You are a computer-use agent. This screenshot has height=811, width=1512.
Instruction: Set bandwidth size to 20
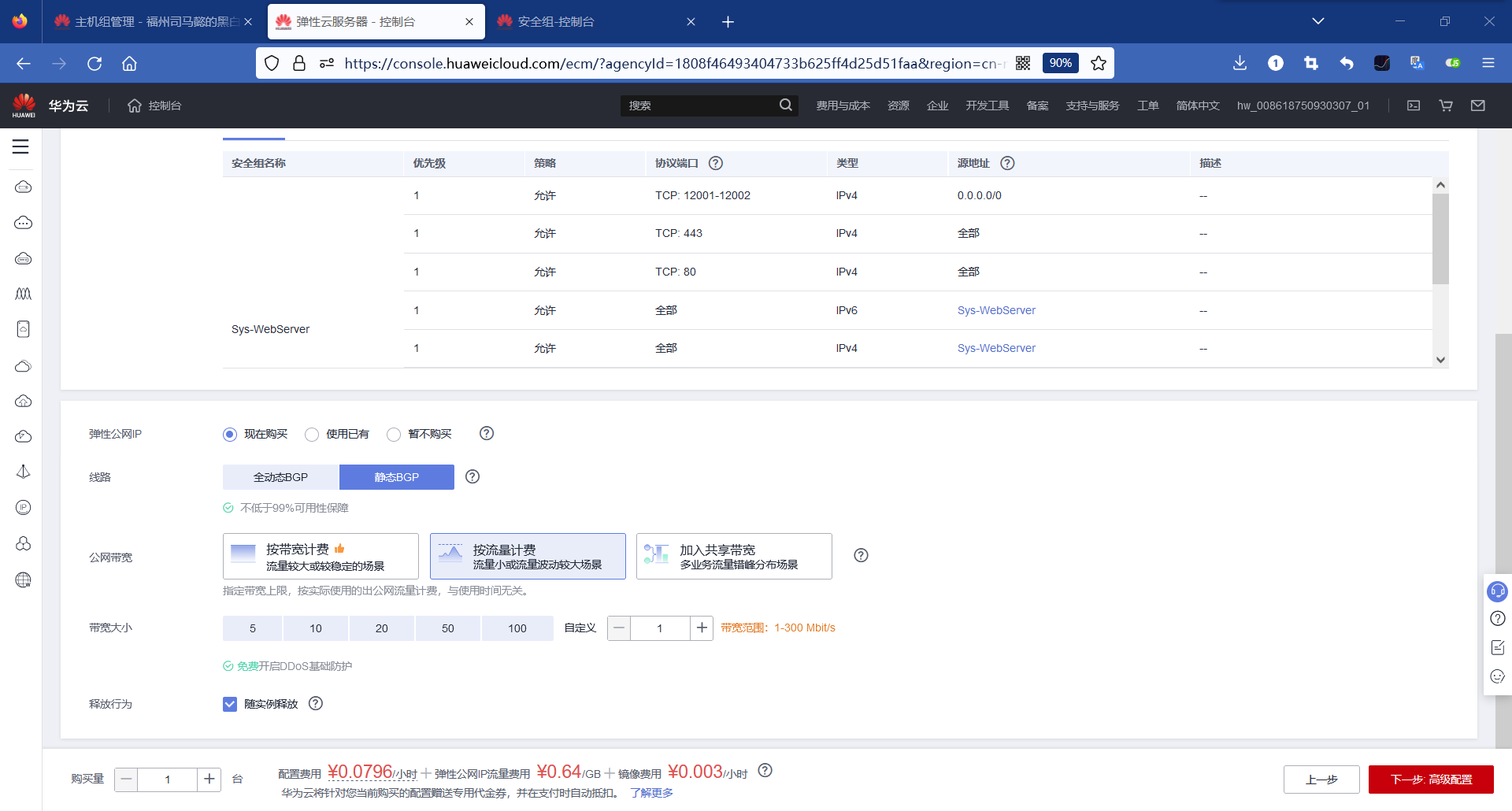pos(382,628)
